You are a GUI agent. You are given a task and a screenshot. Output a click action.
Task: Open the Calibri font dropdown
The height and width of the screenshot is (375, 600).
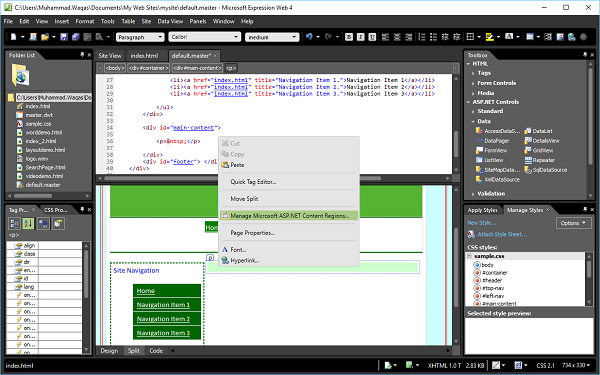coord(205,37)
